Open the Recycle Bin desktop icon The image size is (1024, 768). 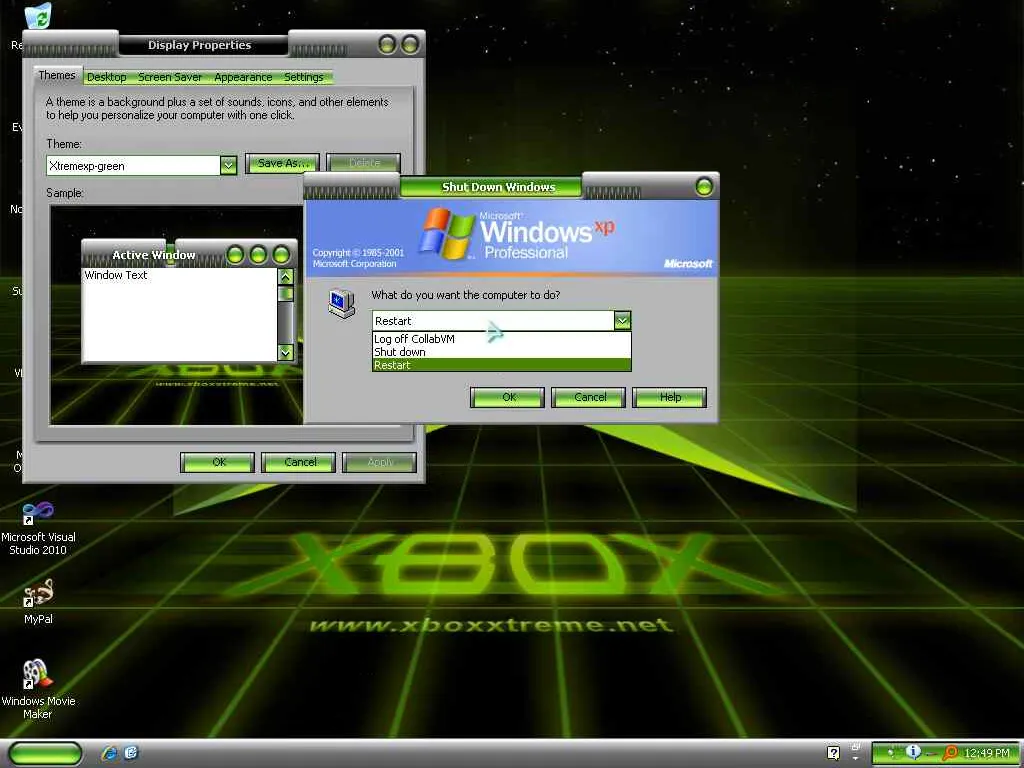click(x=37, y=16)
